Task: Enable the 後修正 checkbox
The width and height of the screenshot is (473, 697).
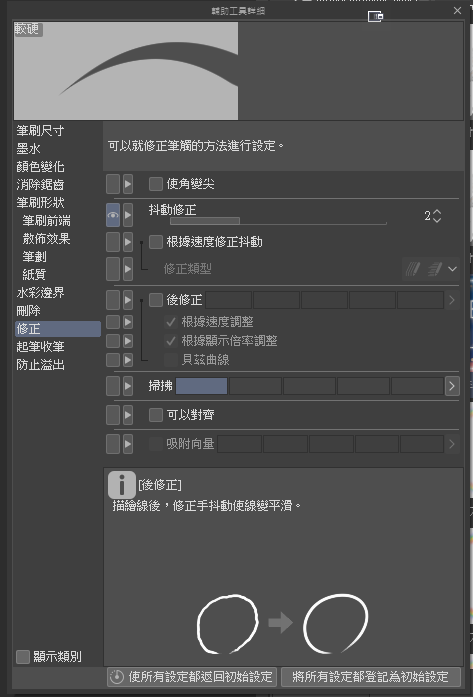Action: [x=156, y=300]
